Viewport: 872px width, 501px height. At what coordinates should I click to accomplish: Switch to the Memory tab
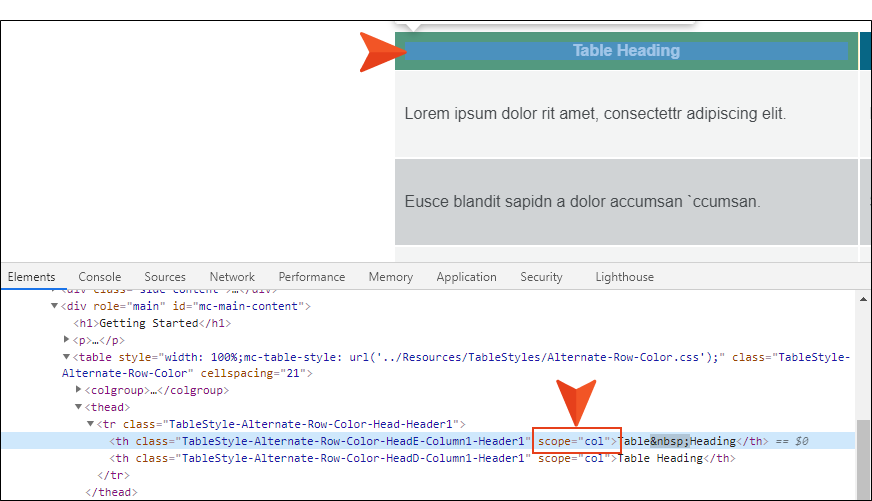(x=390, y=277)
